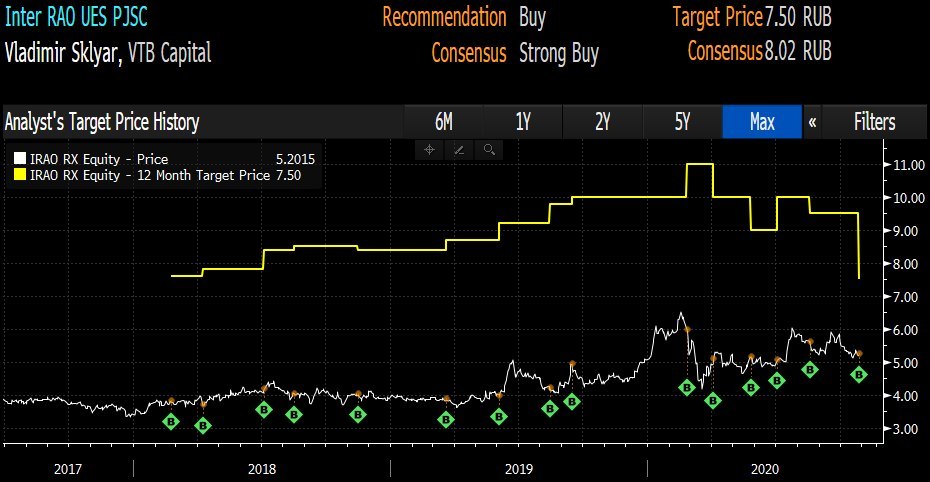Viewport: 930px width, 482px height.
Task: Click the Target Price 7.50 RUB value
Action: pos(798,17)
